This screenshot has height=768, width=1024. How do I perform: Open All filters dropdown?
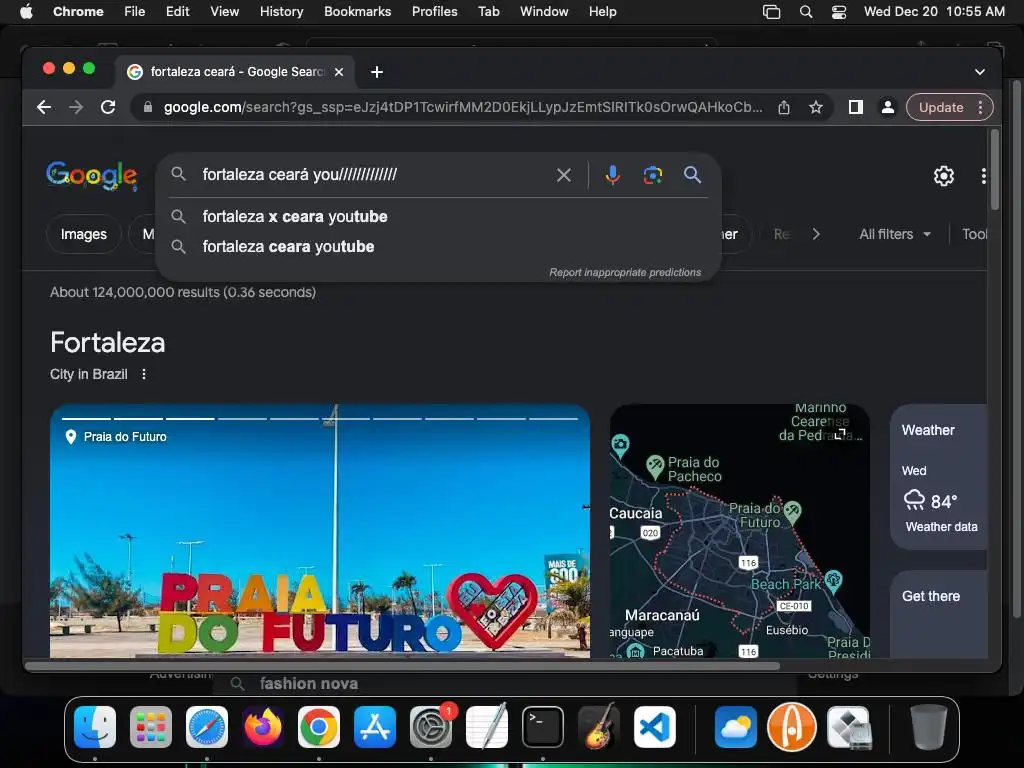[895, 234]
